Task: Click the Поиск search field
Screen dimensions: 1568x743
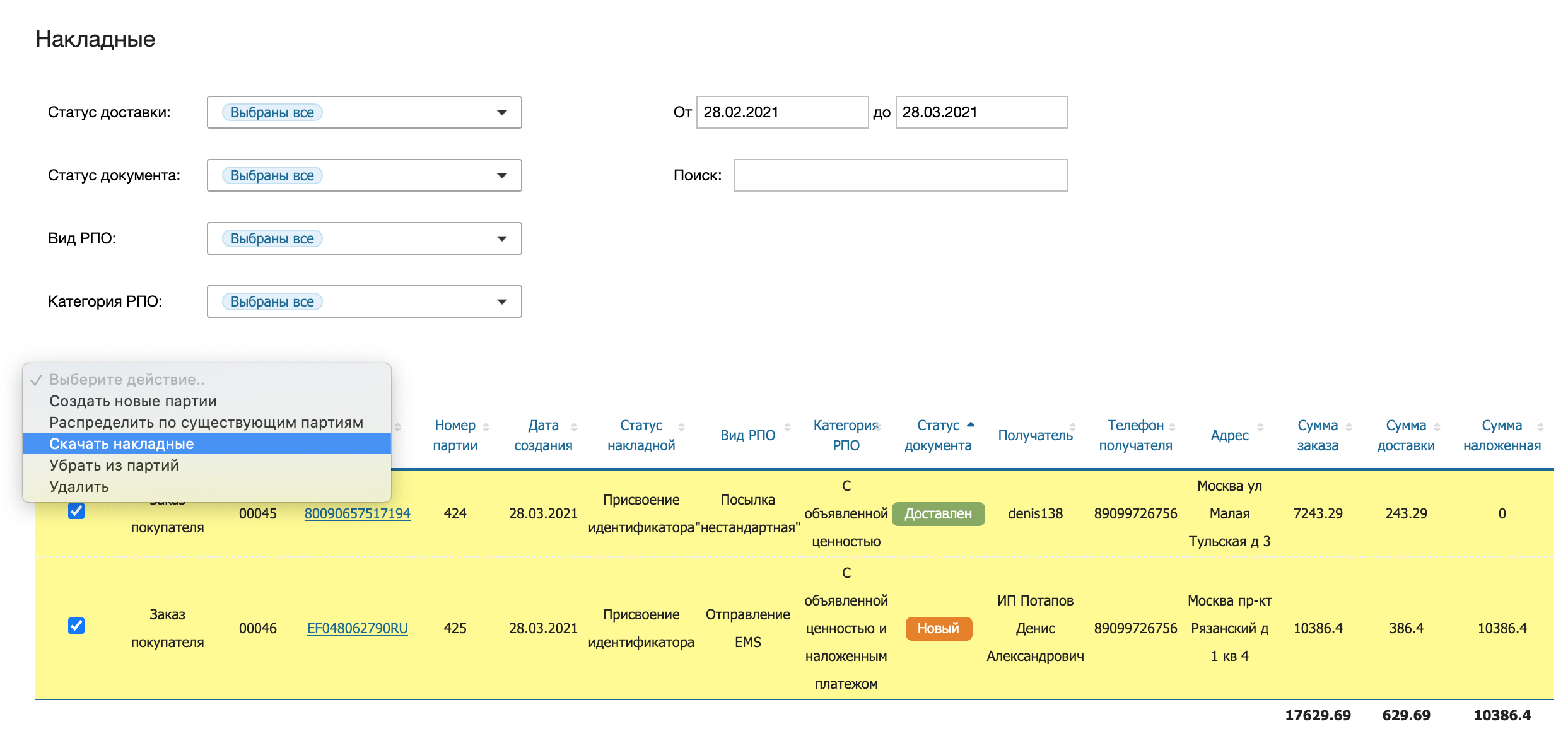Action: point(900,175)
